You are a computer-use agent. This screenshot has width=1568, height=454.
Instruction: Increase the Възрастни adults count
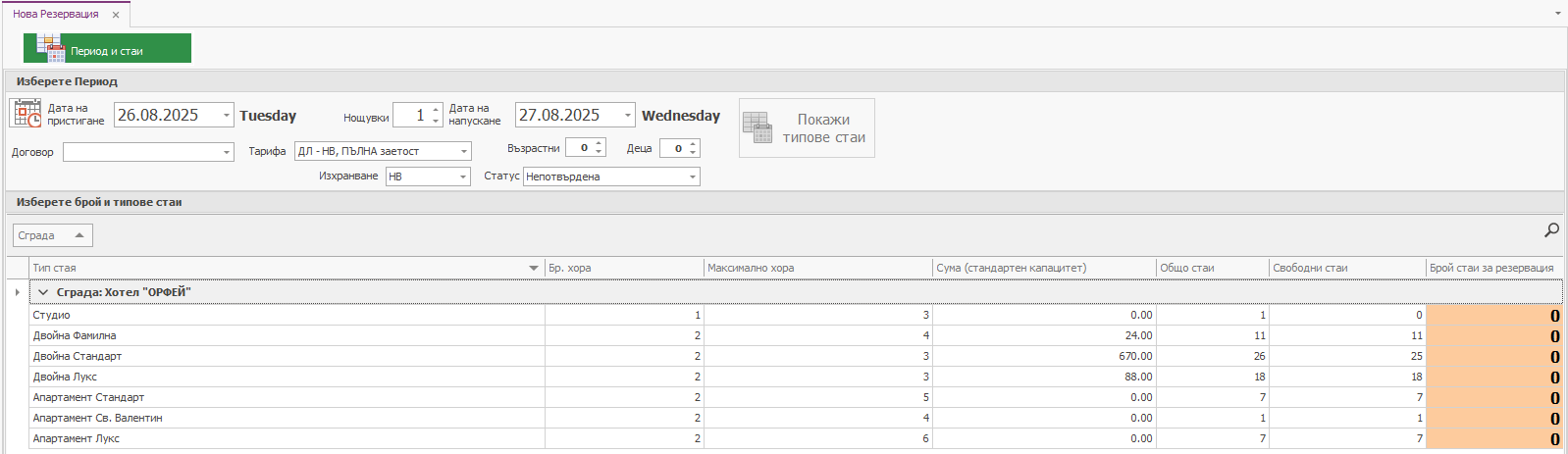pyautogui.click(x=599, y=143)
